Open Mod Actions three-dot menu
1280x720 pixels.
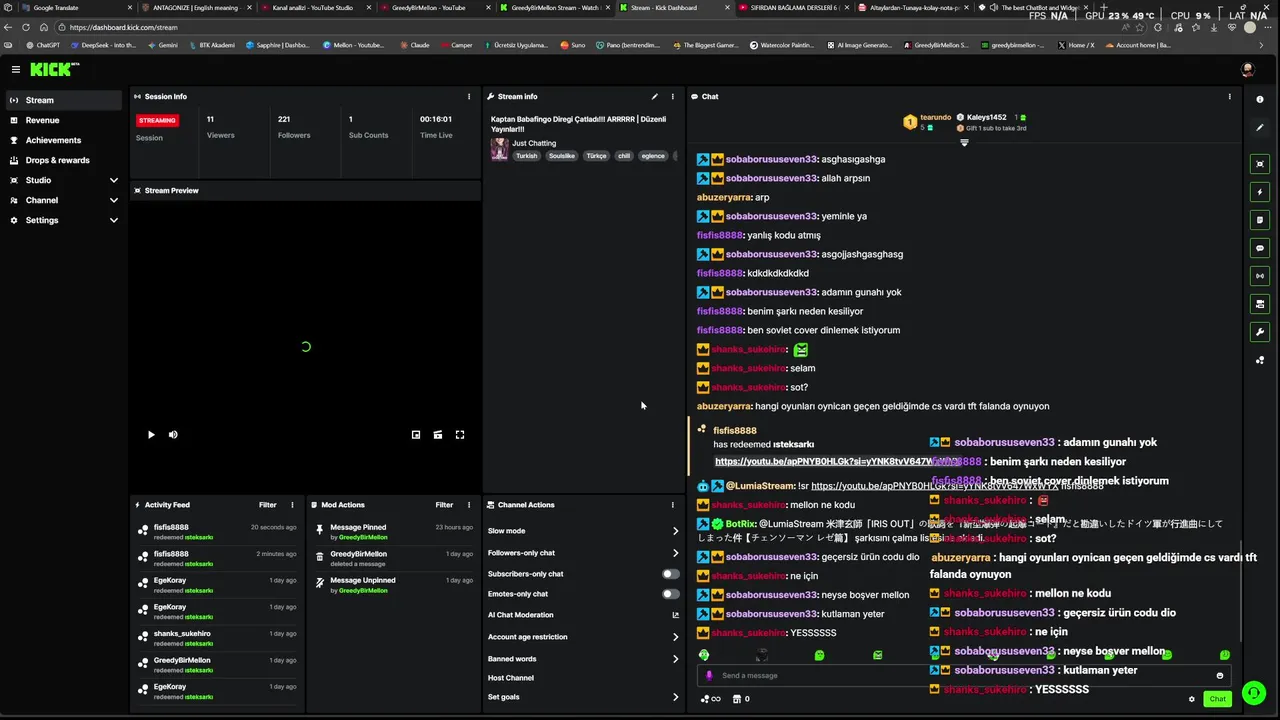coord(469,505)
